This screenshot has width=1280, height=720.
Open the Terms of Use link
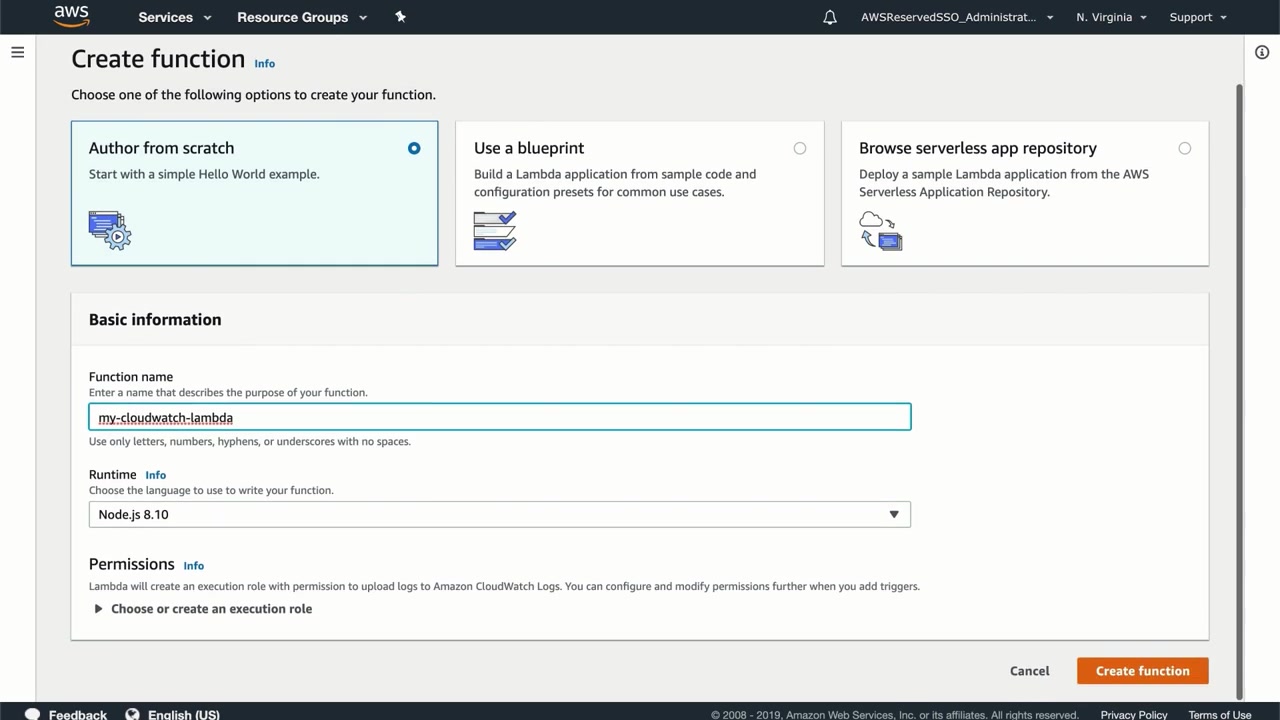pyautogui.click(x=1220, y=715)
